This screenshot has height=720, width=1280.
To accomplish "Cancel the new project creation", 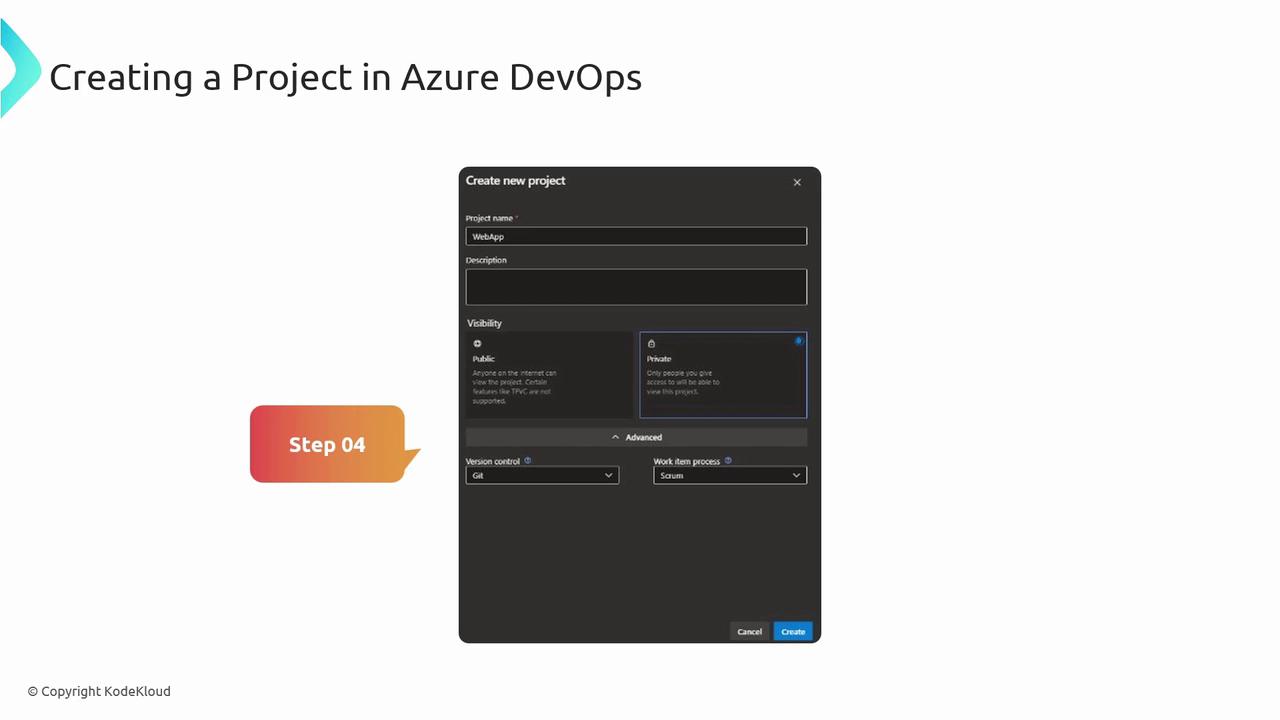I will (x=750, y=631).
